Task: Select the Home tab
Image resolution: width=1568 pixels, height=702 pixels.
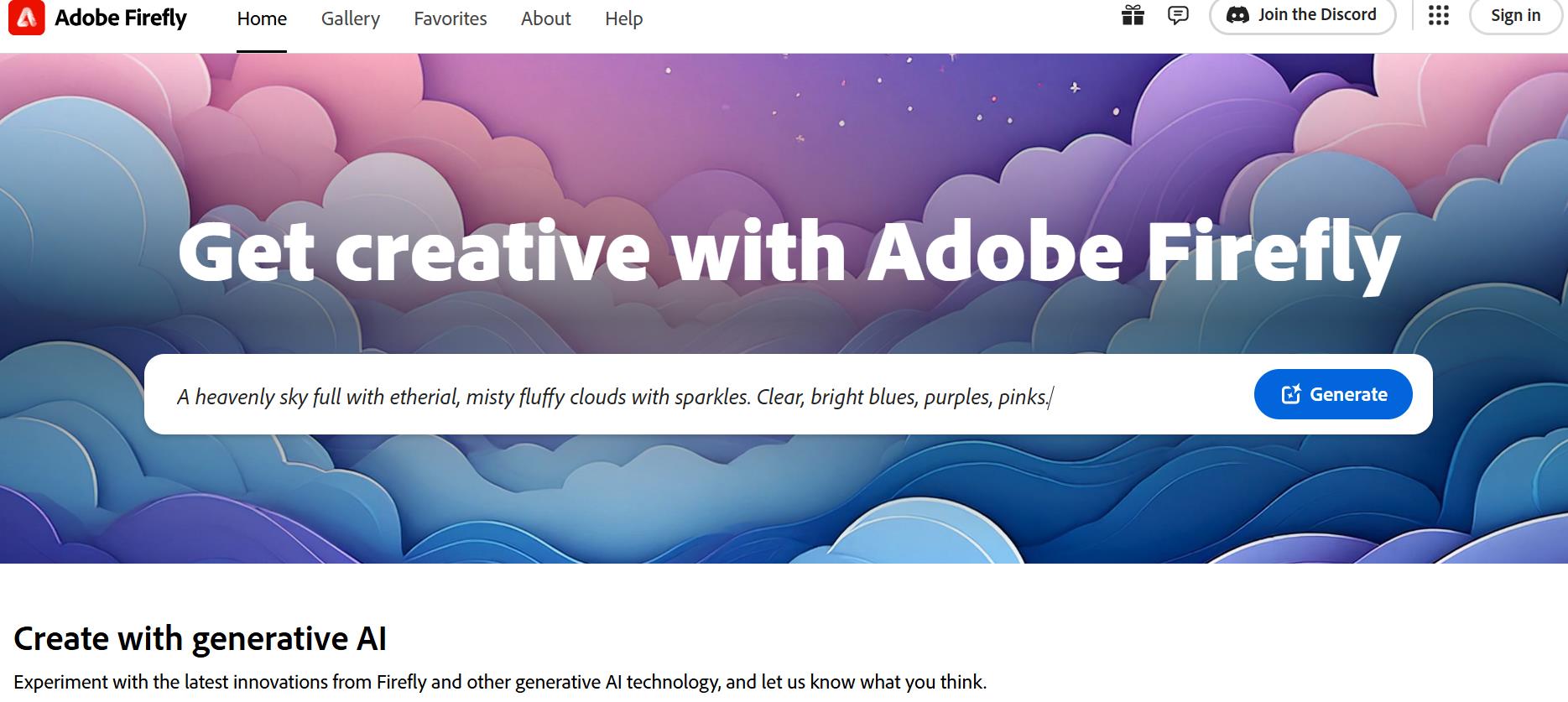Action: click(262, 18)
